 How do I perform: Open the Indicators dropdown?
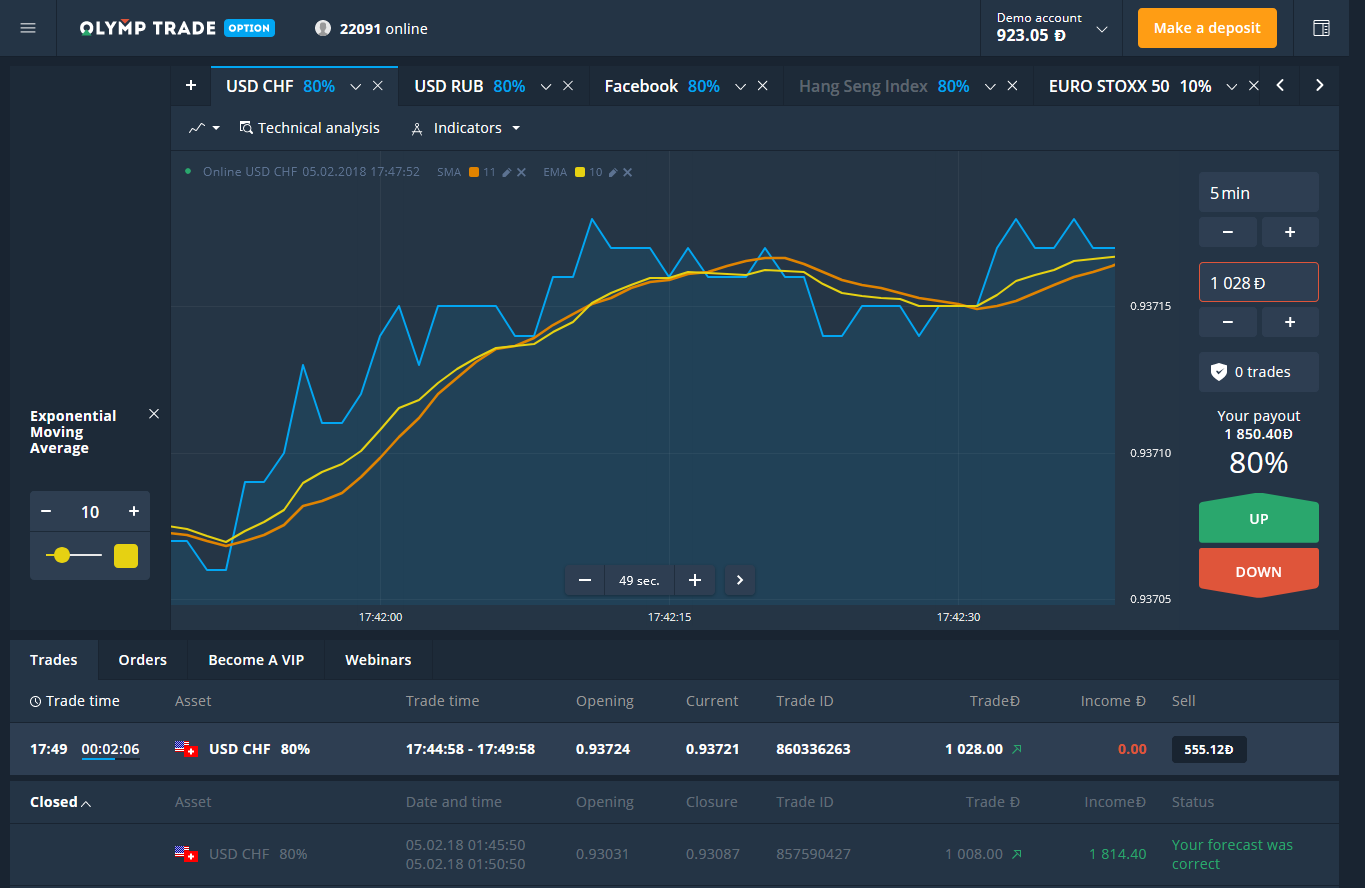466,128
